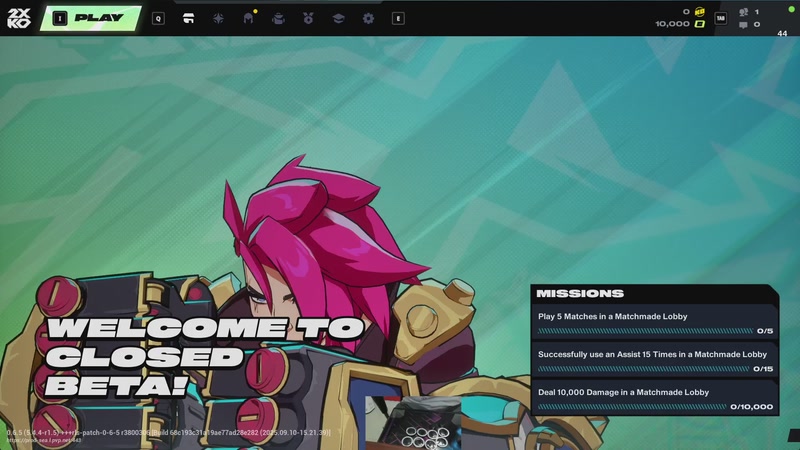800x450 pixels.
Task: Click the green online status dot
Action: coord(791,9)
